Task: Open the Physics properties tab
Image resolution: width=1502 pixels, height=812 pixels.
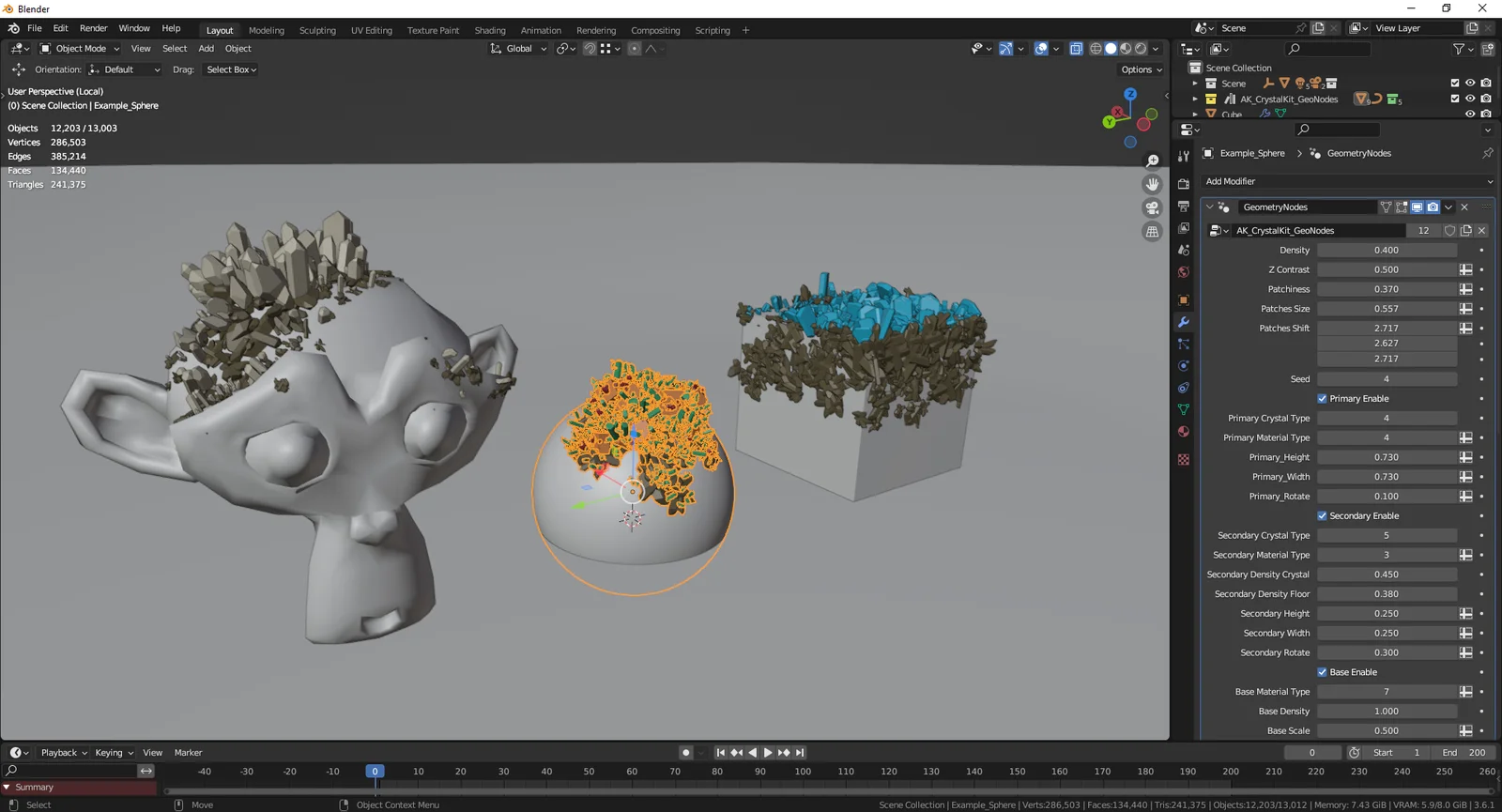Action: click(1184, 366)
